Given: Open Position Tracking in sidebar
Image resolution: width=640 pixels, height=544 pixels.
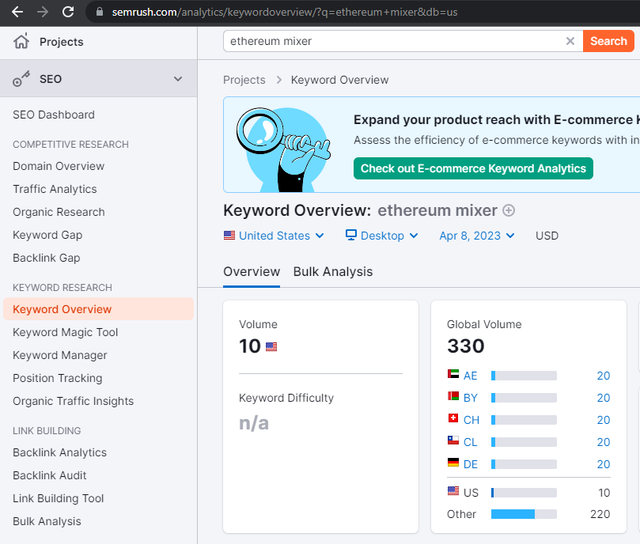Looking at the screenshot, I should pyautogui.click(x=58, y=378).
